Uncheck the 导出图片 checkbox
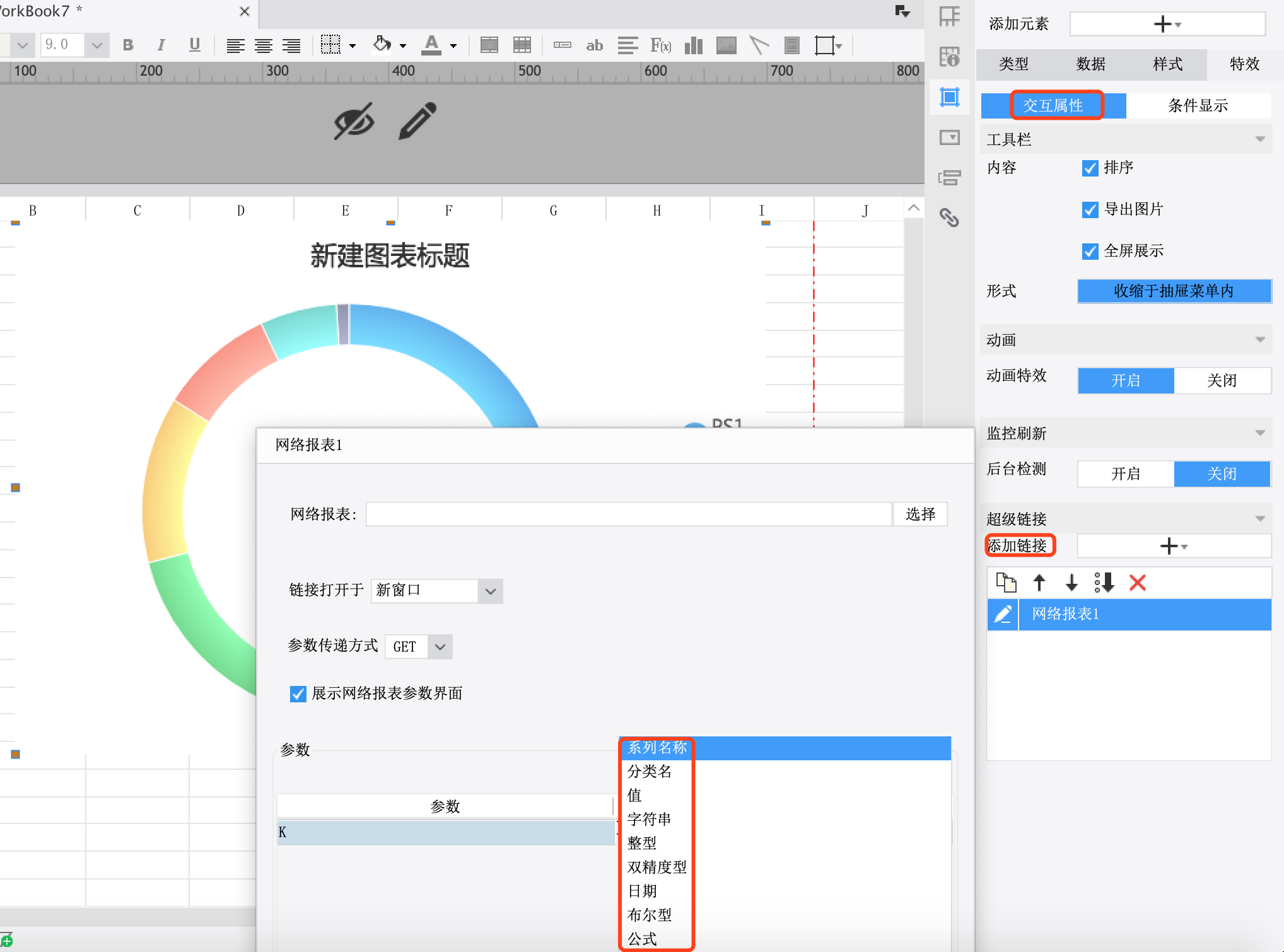 (x=1090, y=210)
